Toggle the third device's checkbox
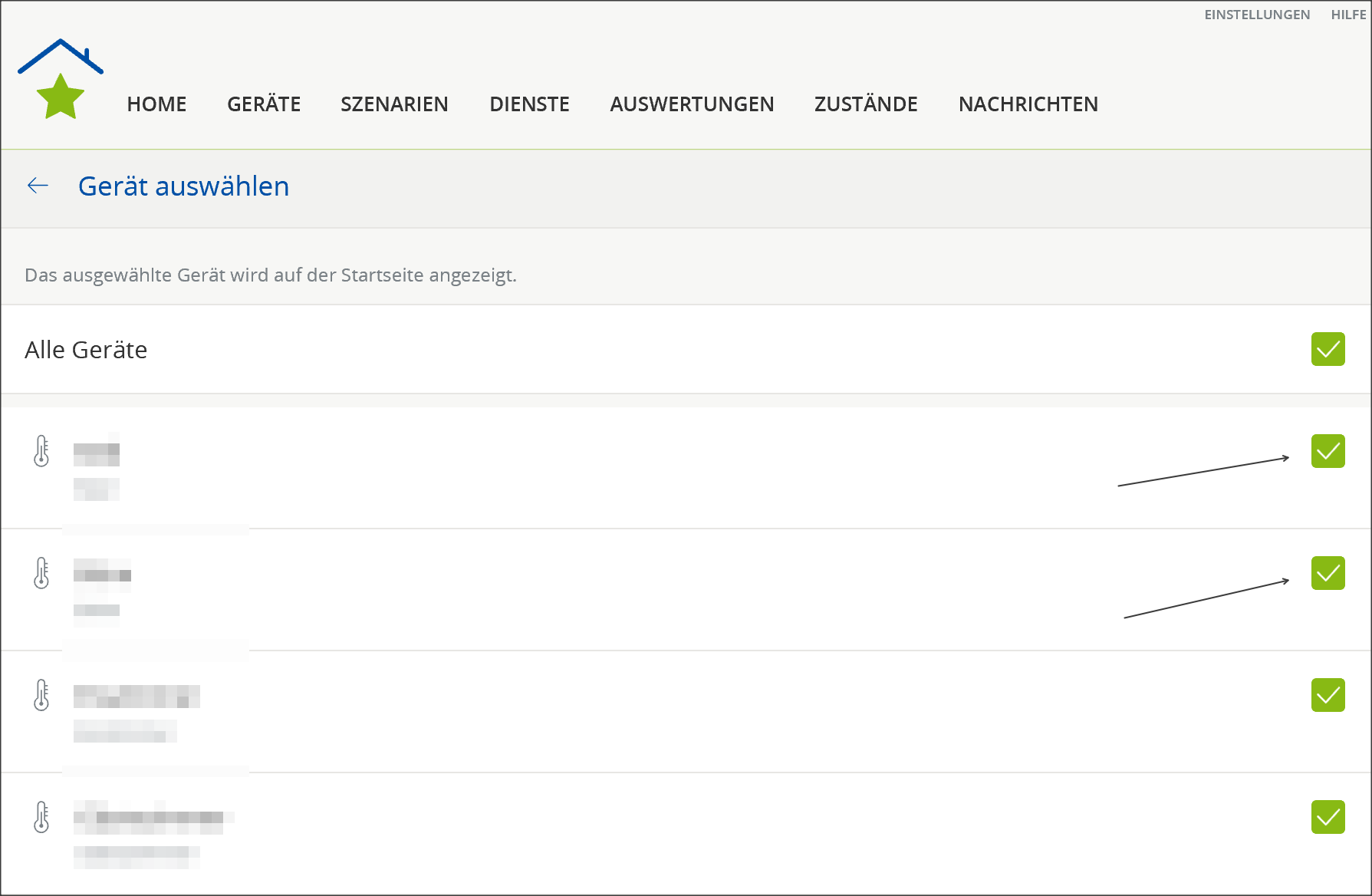This screenshot has height=896, width=1372. pyautogui.click(x=1328, y=695)
